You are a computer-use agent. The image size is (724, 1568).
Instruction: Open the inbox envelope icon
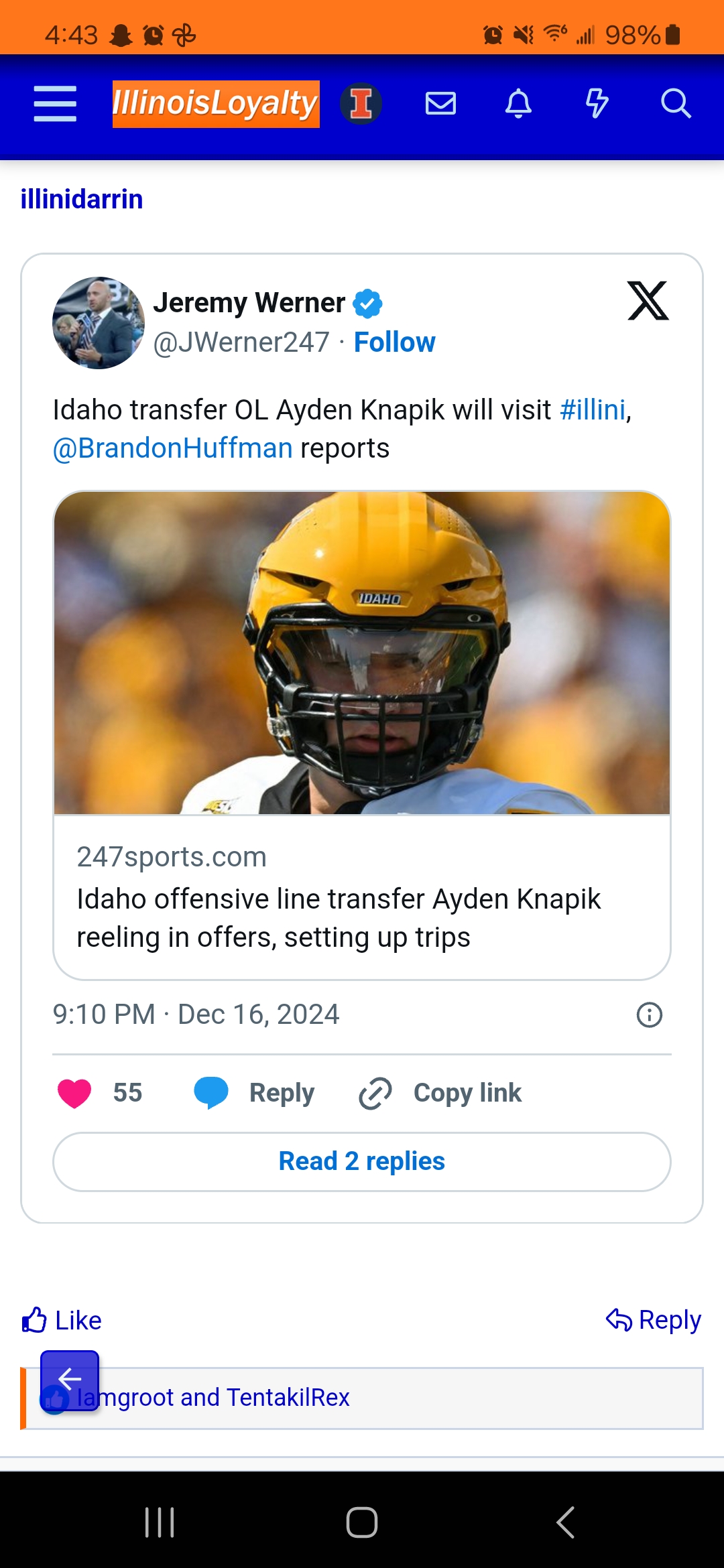(440, 104)
